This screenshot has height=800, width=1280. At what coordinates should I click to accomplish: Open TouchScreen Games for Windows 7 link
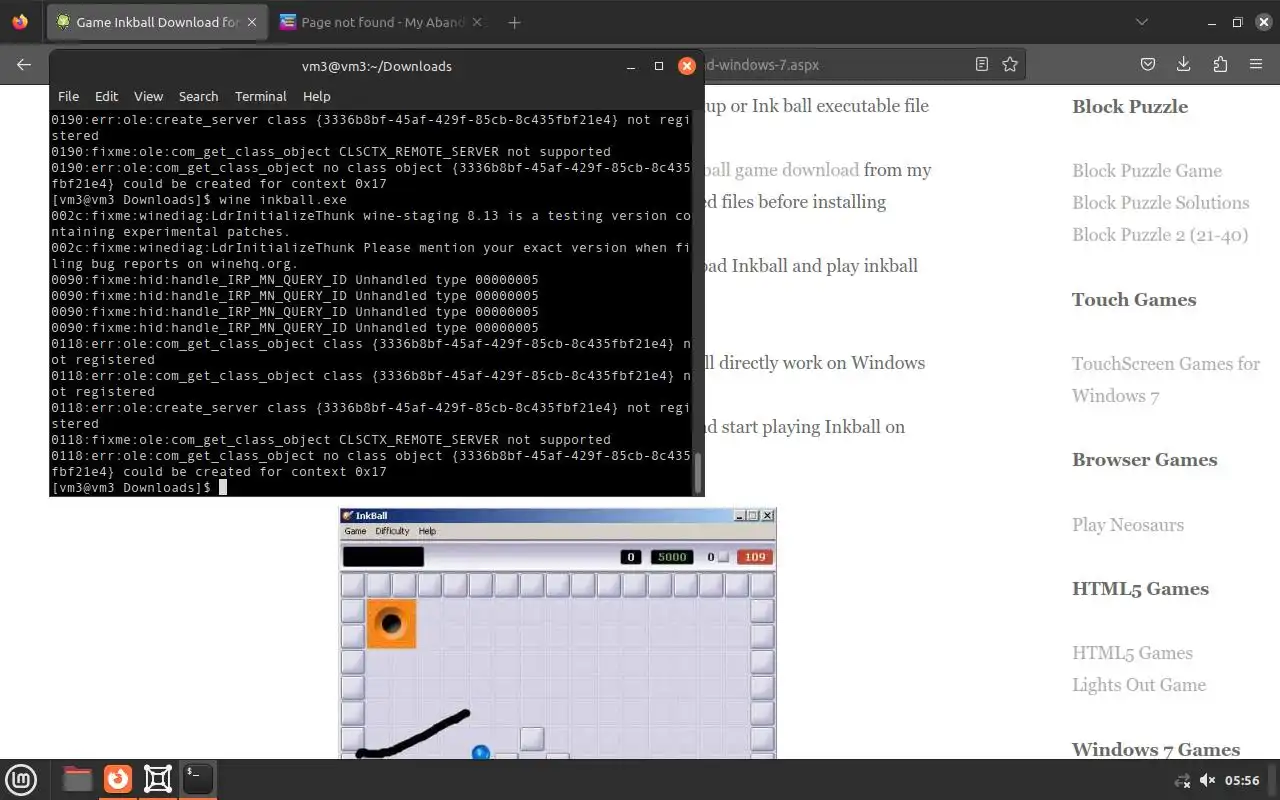coord(1166,379)
